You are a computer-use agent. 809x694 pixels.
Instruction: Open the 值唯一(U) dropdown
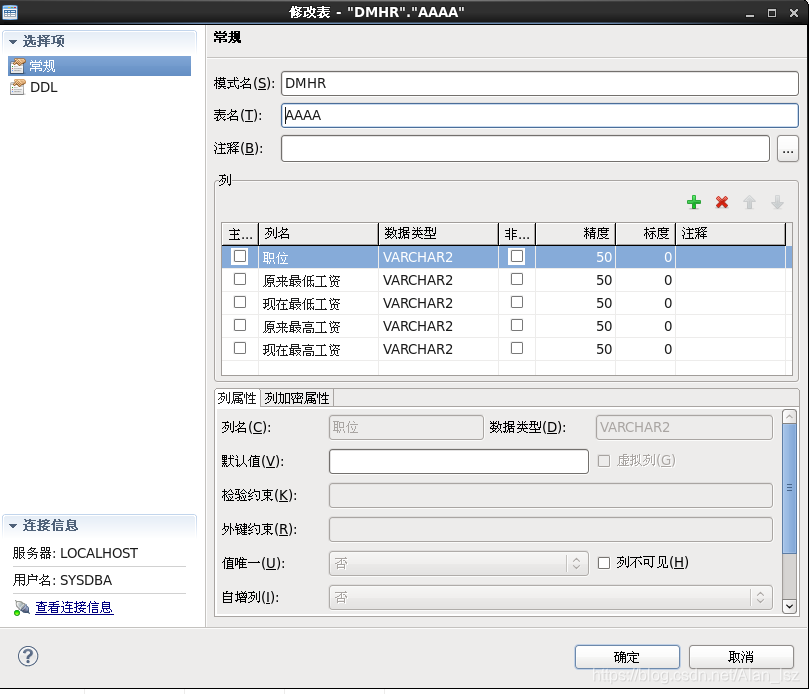pyautogui.click(x=459, y=563)
